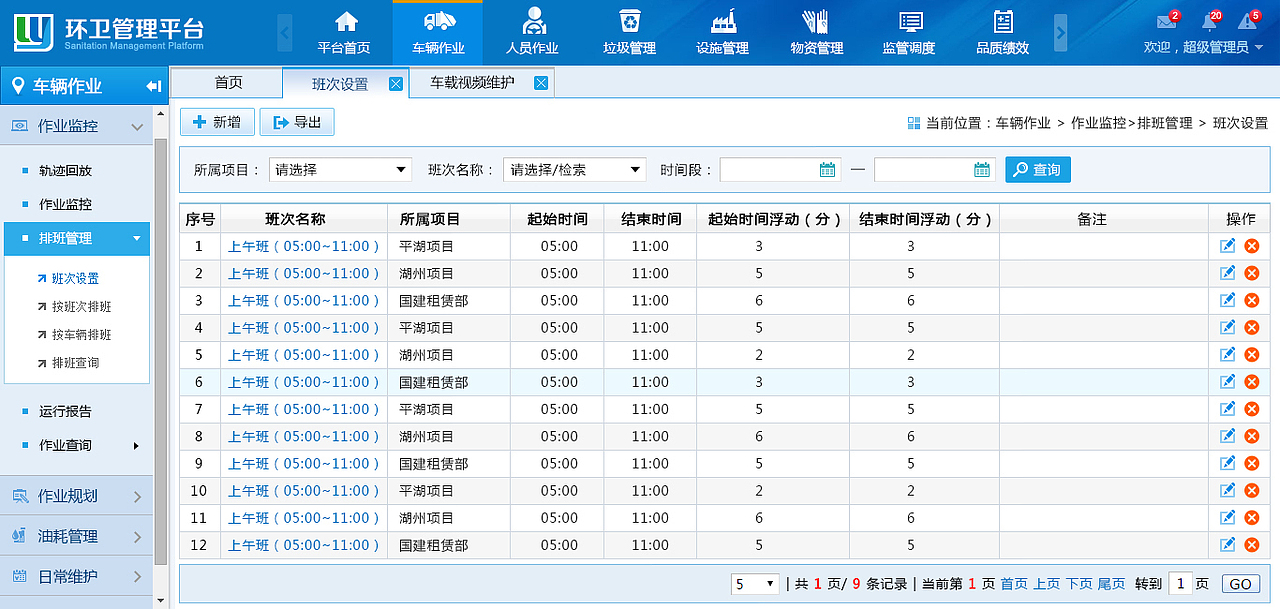Screen dimensions: 1280x609
Task: Open 设施管理 facilities module
Action: tap(722, 33)
